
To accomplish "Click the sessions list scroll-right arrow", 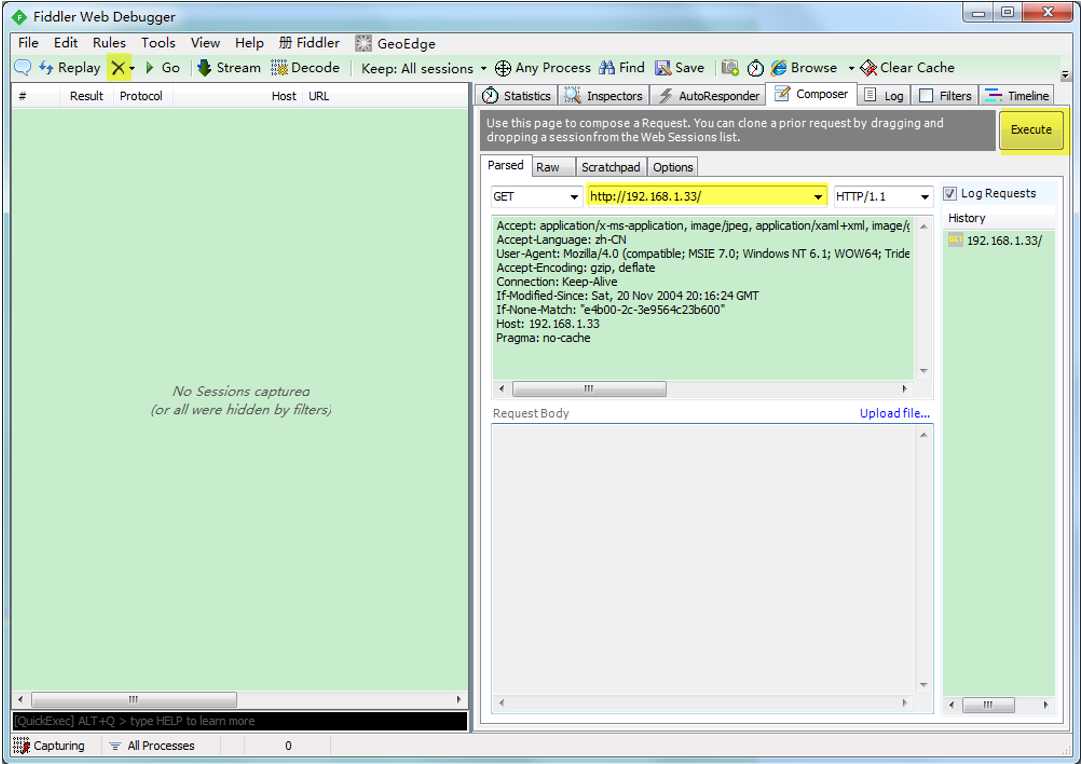I will (x=459, y=699).
